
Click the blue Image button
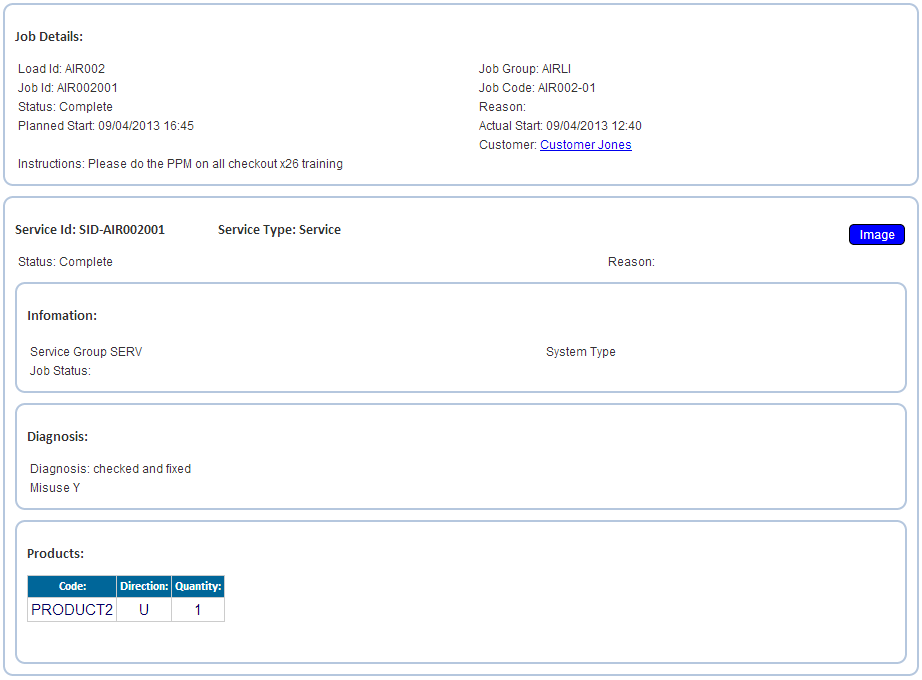point(876,235)
